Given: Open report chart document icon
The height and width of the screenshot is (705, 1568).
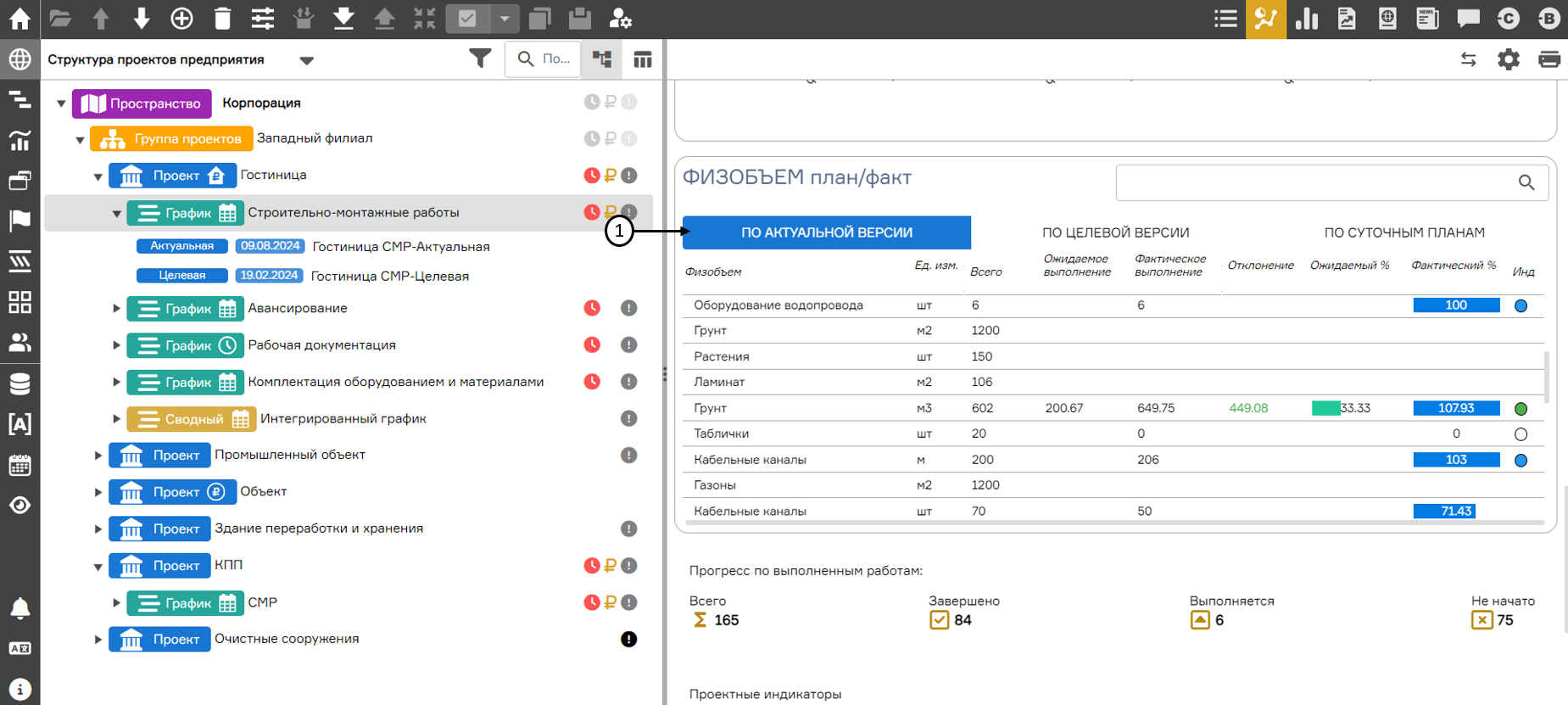Looking at the screenshot, I should [x=1347, y=18].
